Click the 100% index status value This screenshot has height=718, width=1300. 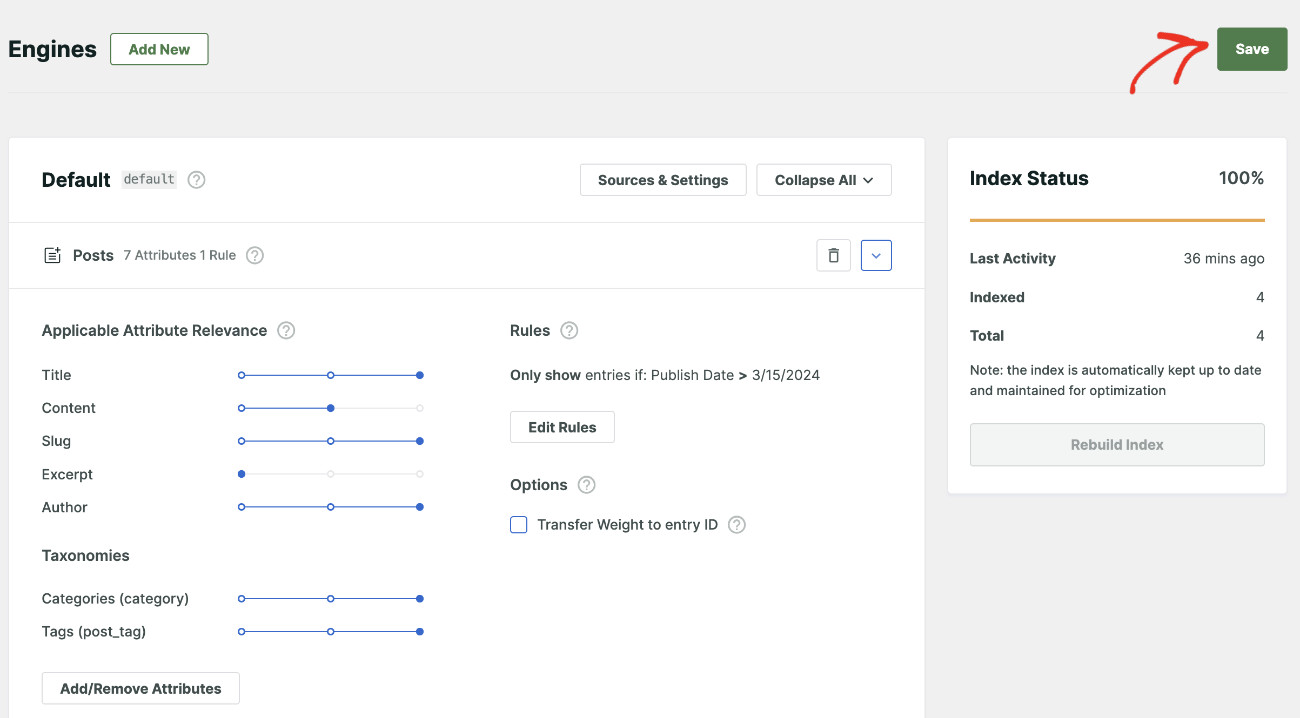[1241, 178]
